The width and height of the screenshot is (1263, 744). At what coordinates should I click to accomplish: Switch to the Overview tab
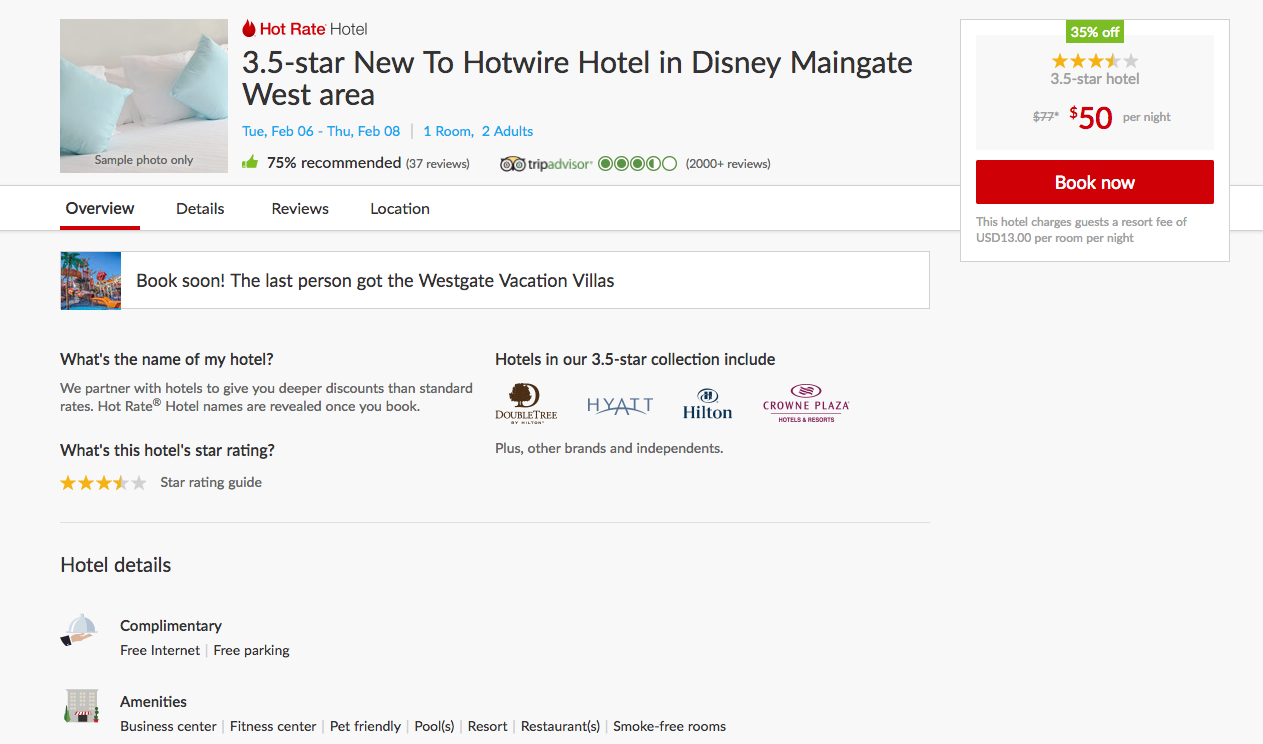coord(100,208)
